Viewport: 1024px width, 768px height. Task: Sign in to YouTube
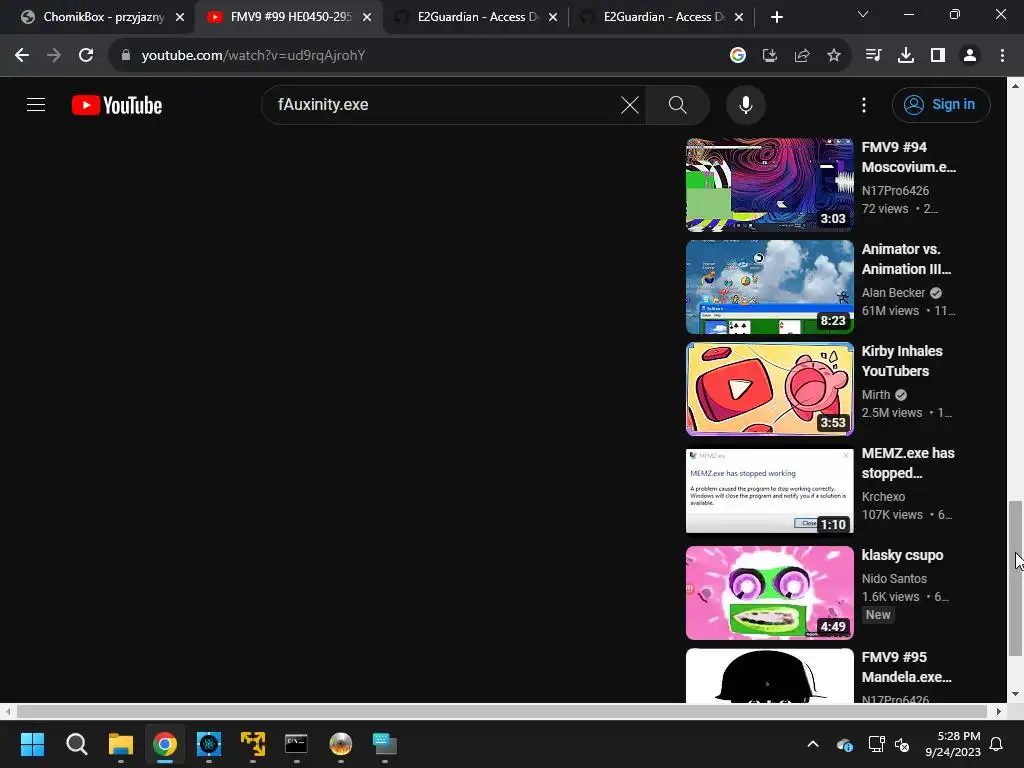click(941, 104)
